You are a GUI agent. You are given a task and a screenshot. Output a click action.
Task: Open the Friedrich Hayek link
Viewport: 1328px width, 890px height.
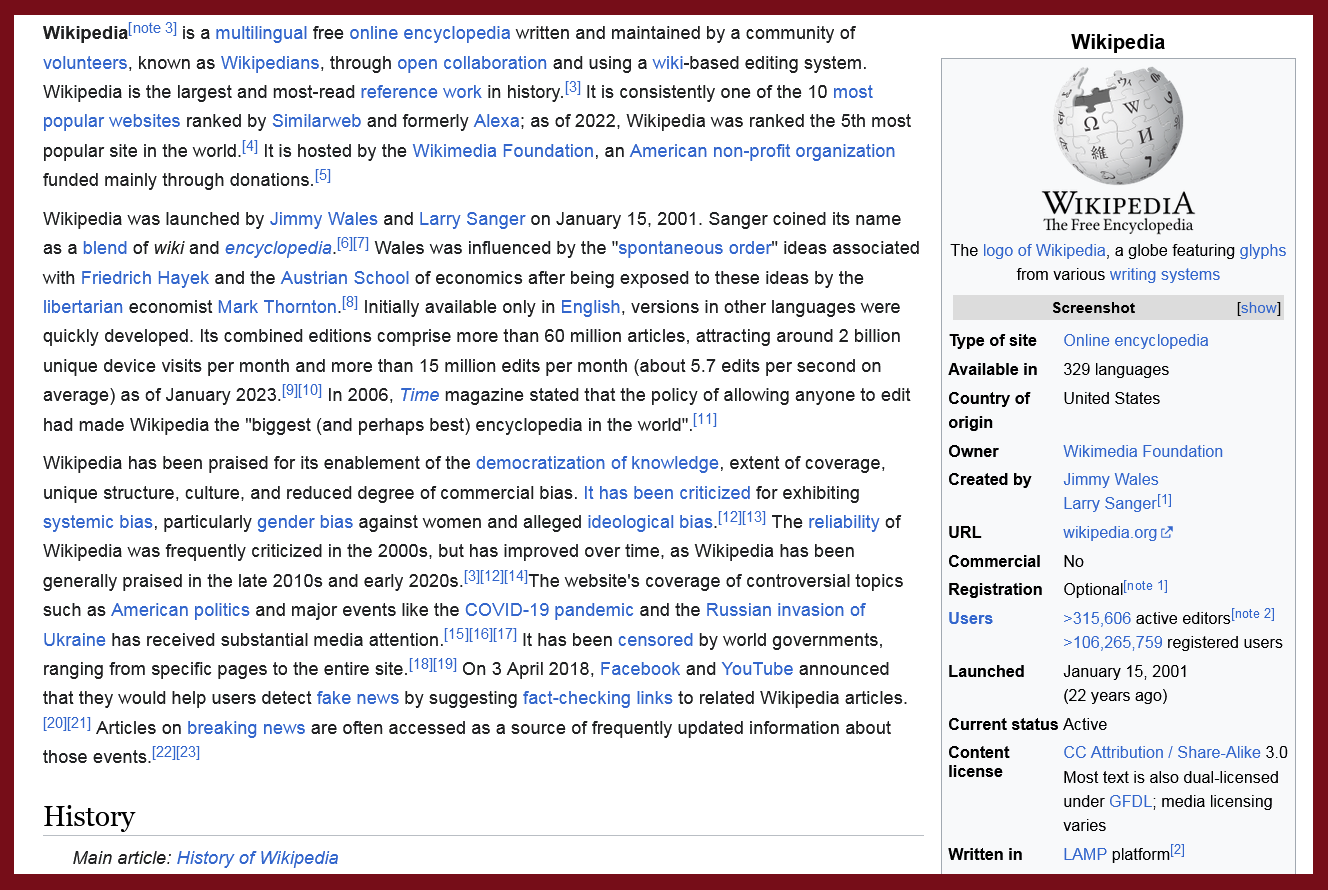pyautogui.click(x=145, y=278)
